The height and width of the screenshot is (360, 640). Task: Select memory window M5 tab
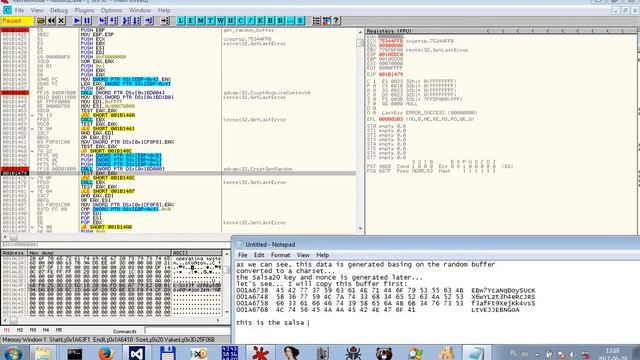(x=59, y=330)
